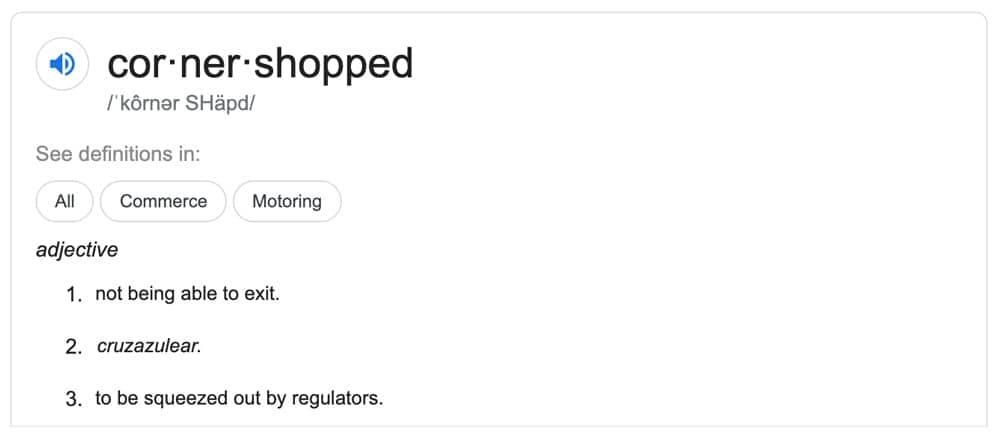
Task: Switch to the Commerce definitions filter
Action: 163,201
